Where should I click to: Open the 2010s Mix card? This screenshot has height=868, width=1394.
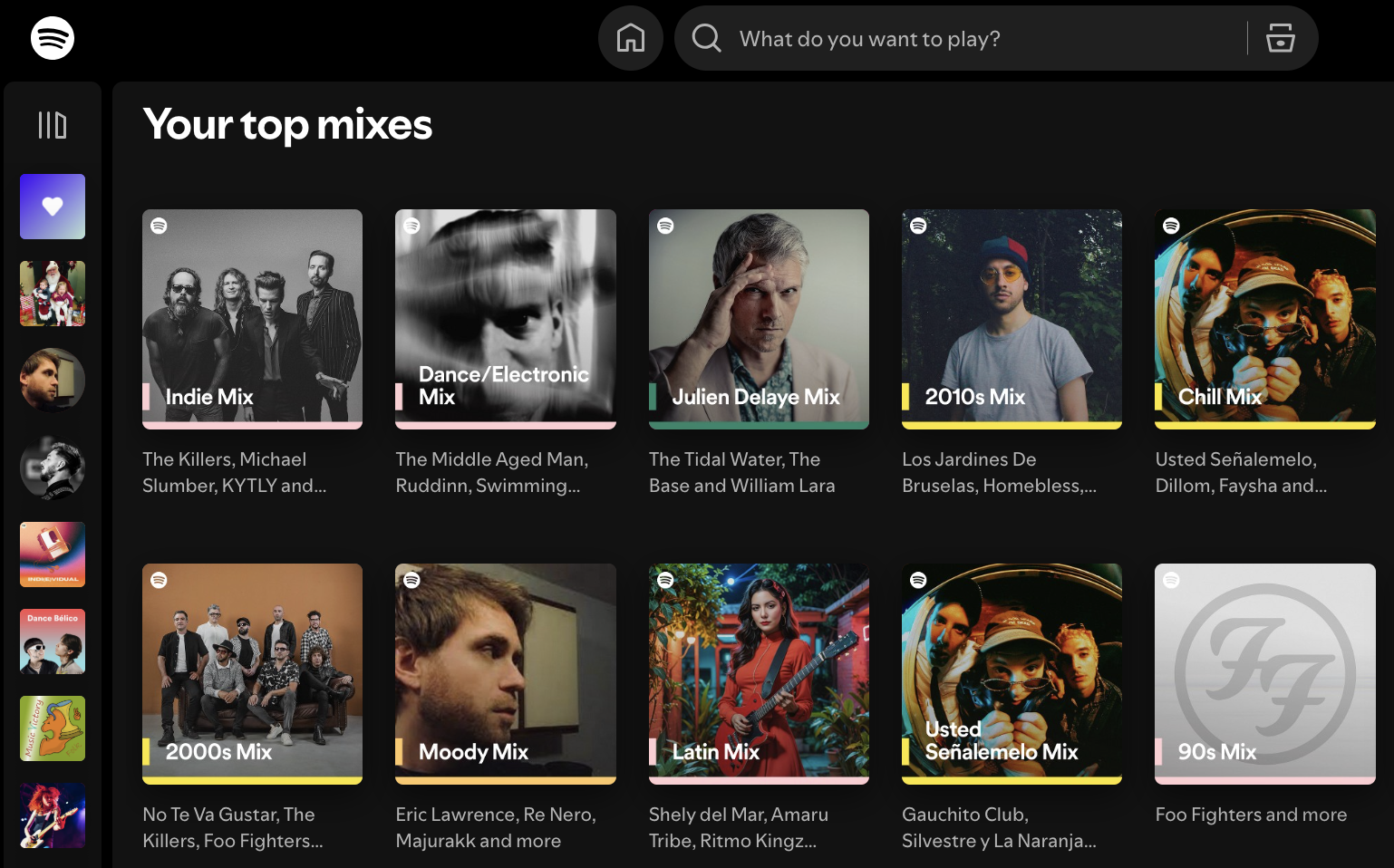click(x=1012, y=319)
